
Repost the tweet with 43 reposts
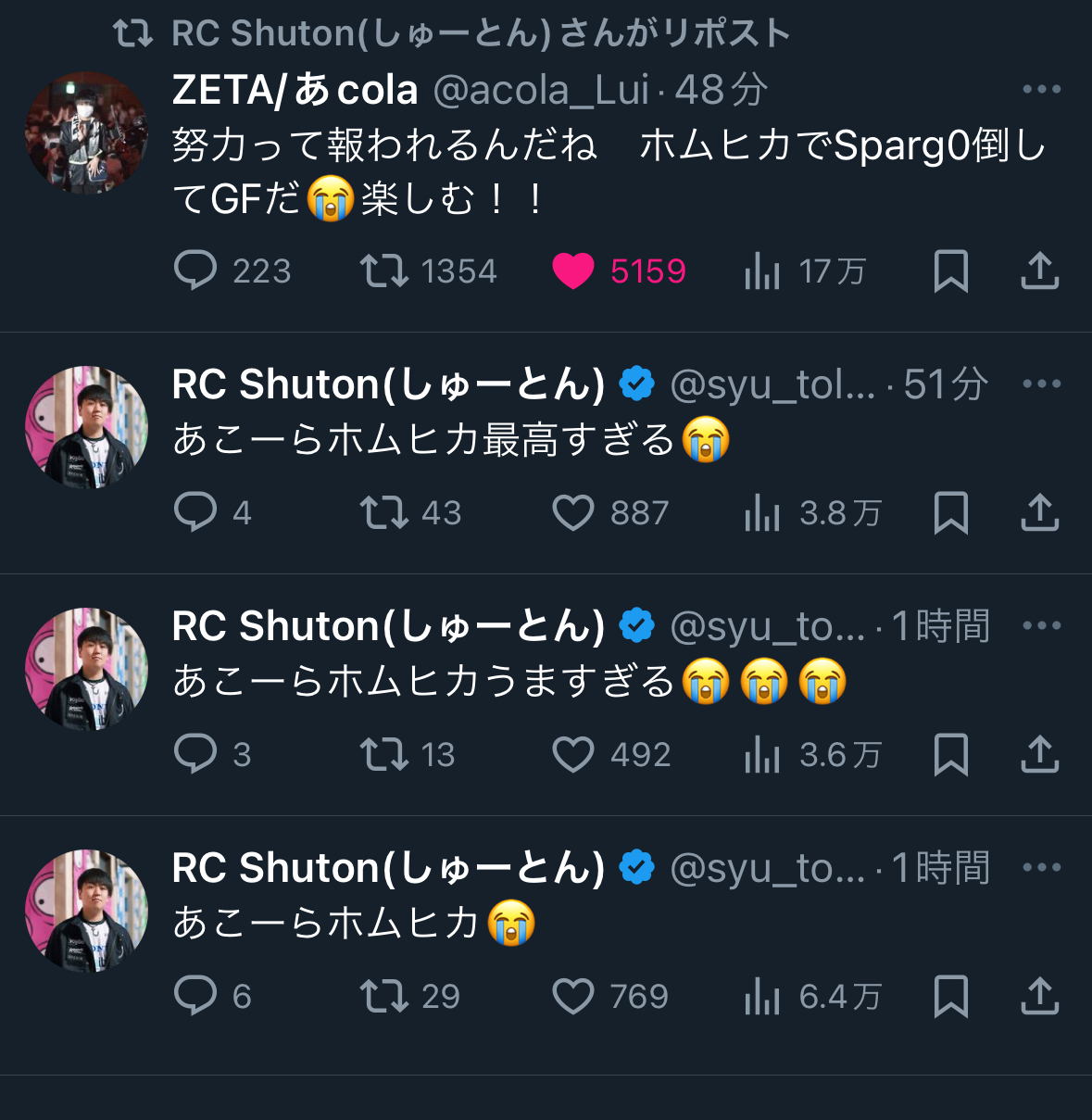[384, 513]
